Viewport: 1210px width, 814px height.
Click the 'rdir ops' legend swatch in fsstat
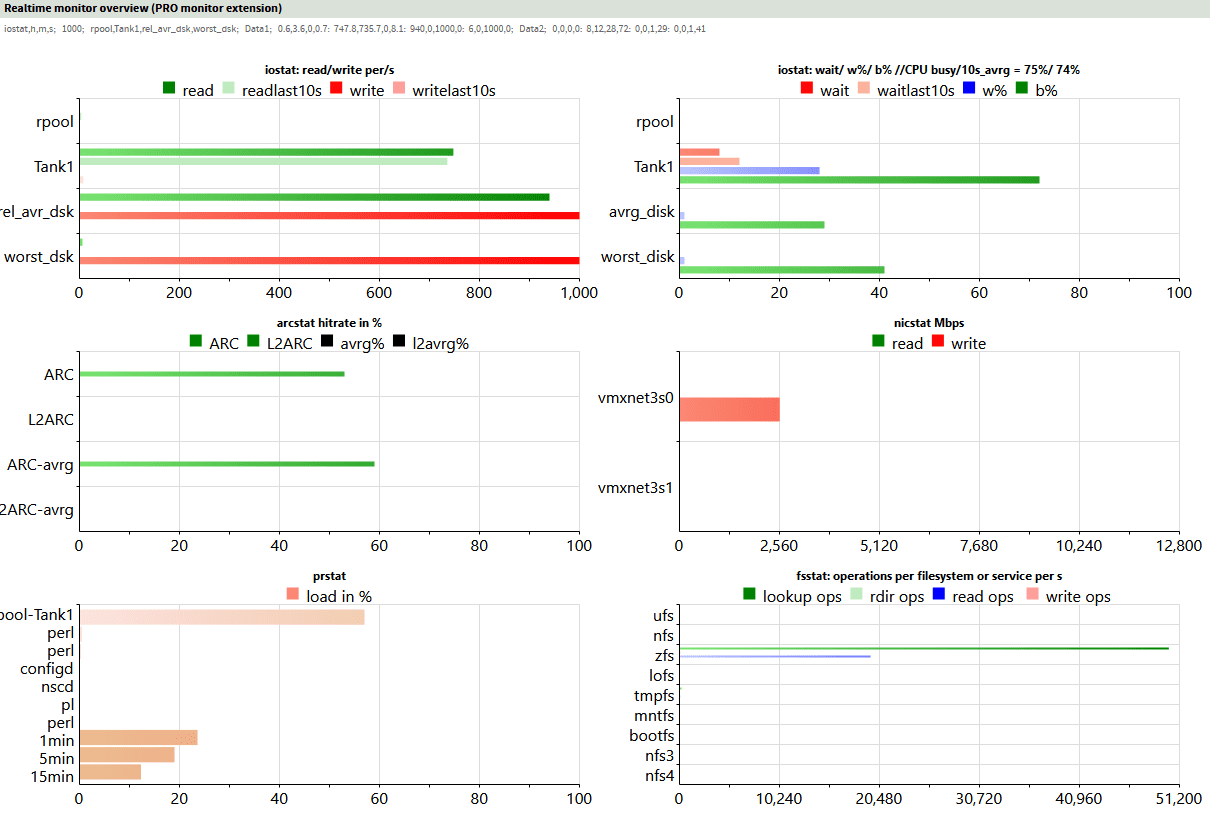(857, 595)
